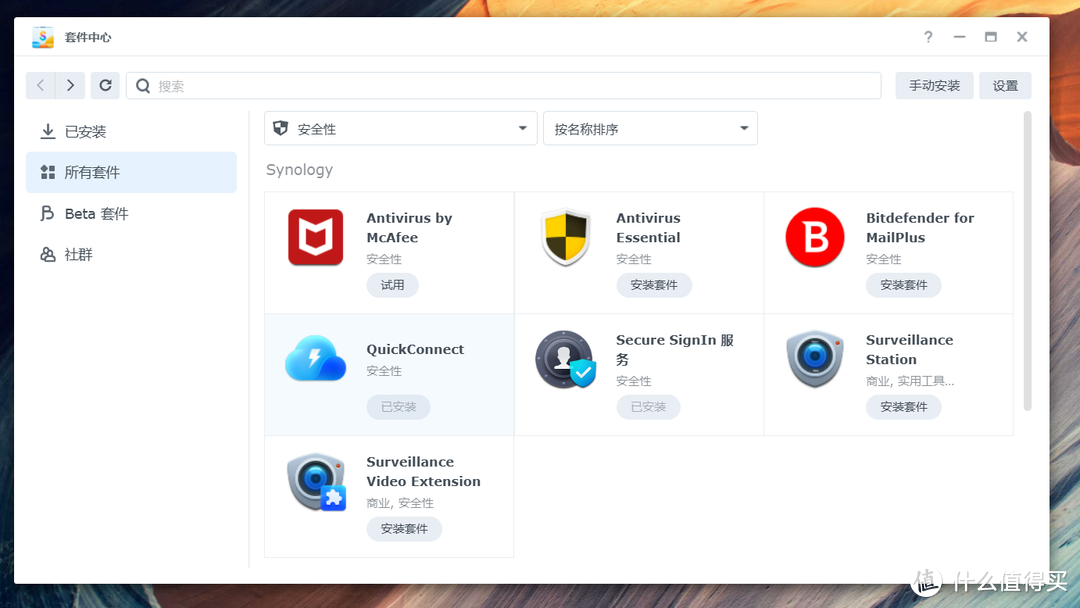Open the Secure SignIn service icon

pos(565,359)
